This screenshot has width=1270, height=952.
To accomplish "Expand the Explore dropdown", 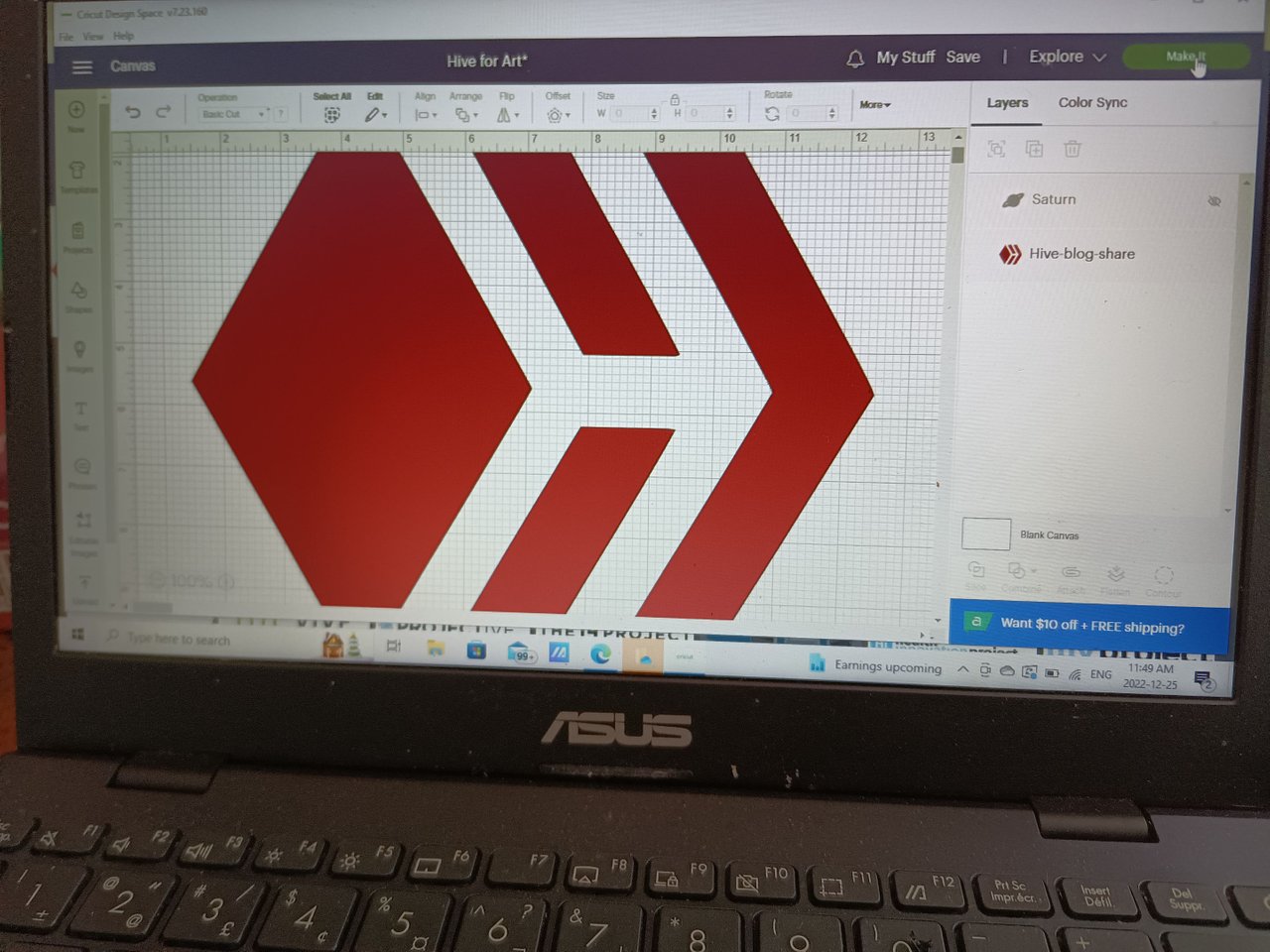I will (1067, 57).
